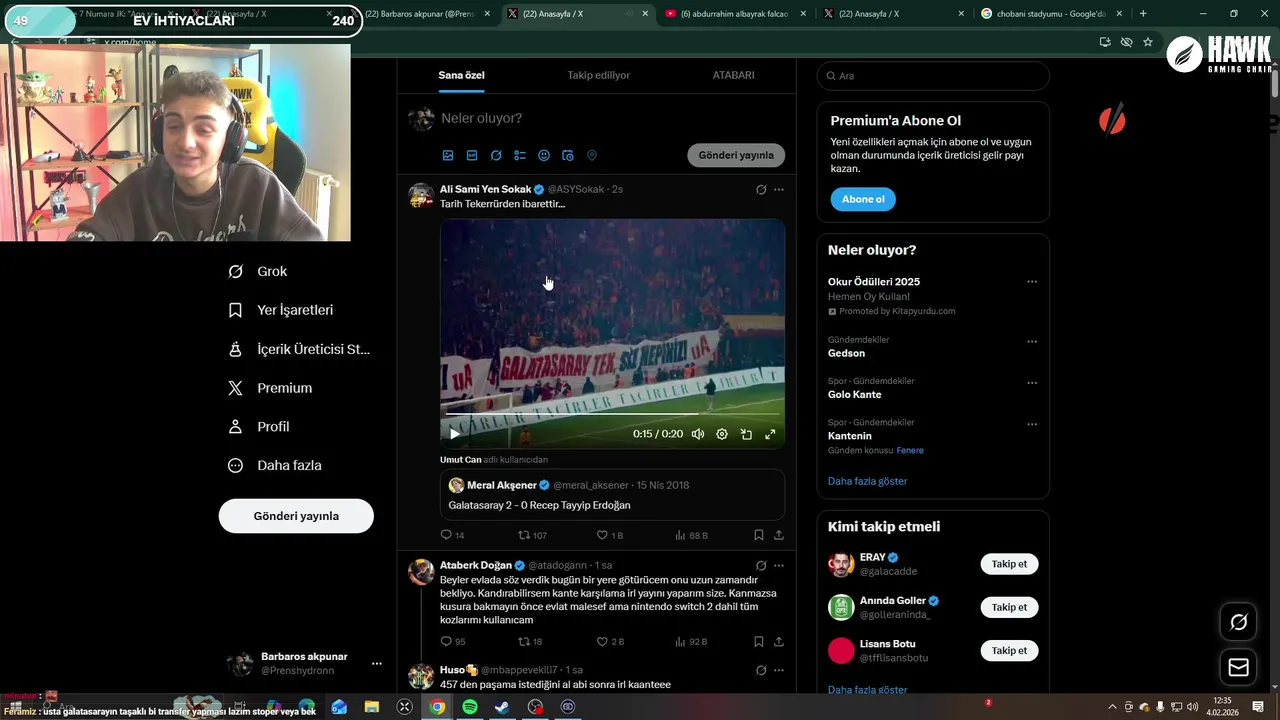Open Steam from the taskbar

tap(502, 707)
